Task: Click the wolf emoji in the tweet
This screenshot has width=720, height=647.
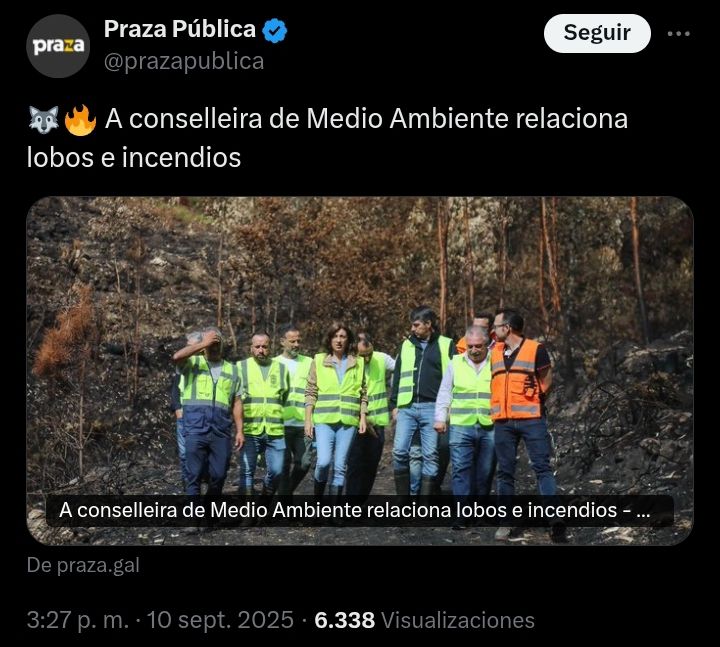Action: (x=44, y=120)
